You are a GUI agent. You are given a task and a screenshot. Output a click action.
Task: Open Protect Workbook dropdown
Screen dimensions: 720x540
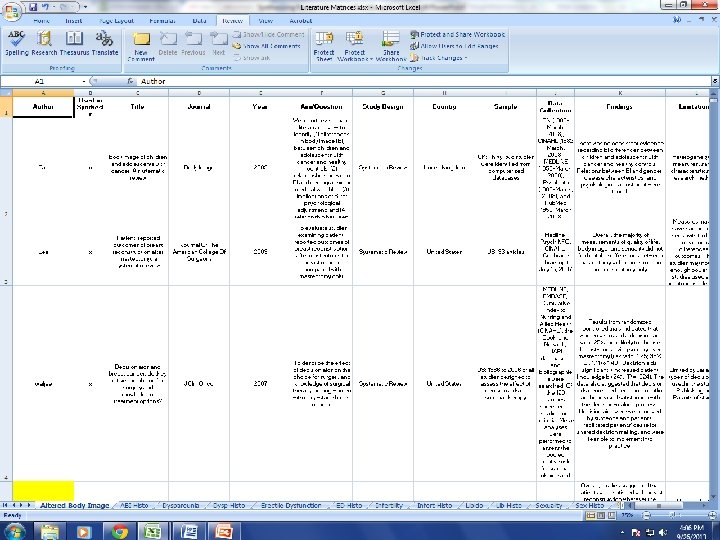(x=354, y=46)
